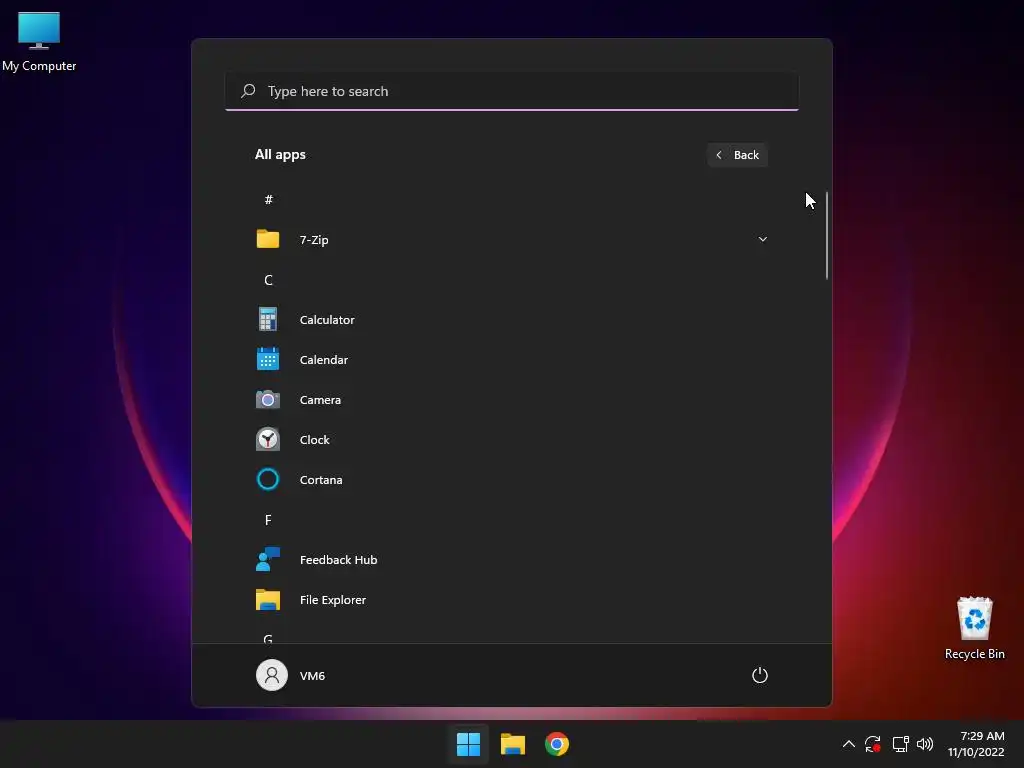1024x768 pixels.
Task: Click the All apps list scrollbar
Action: pos(827,236)
